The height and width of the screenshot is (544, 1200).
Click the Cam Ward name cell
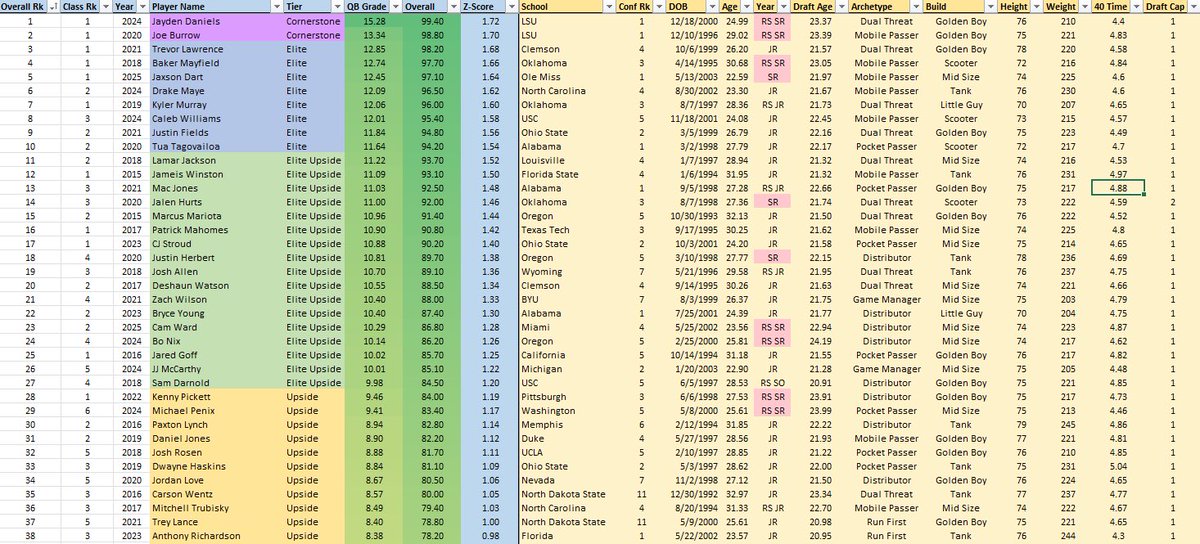pyautogui.click(x=215, y=327)
